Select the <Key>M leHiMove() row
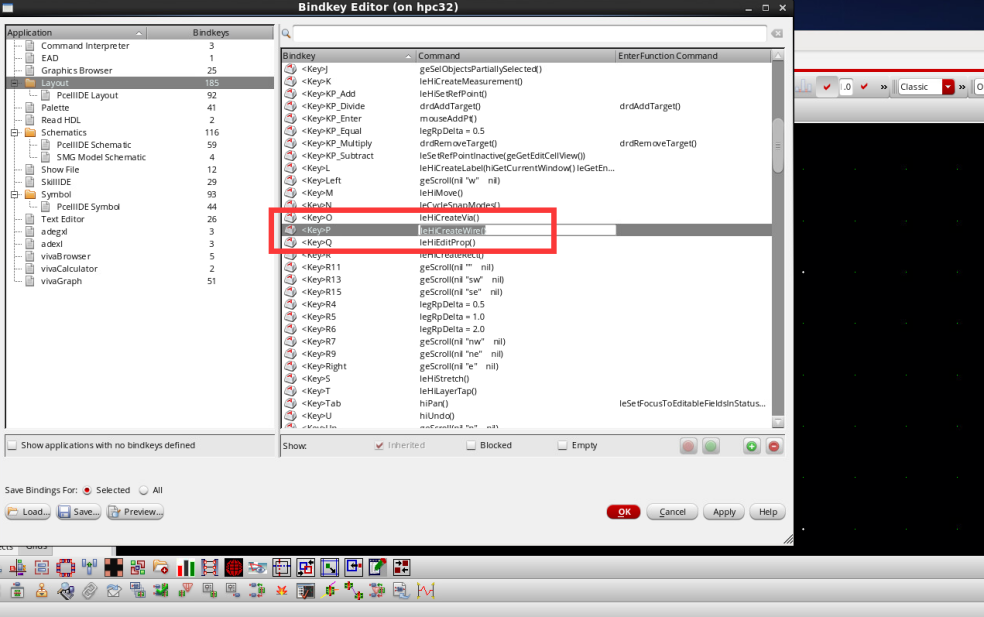The image size is (984, 617). point(527,193)
